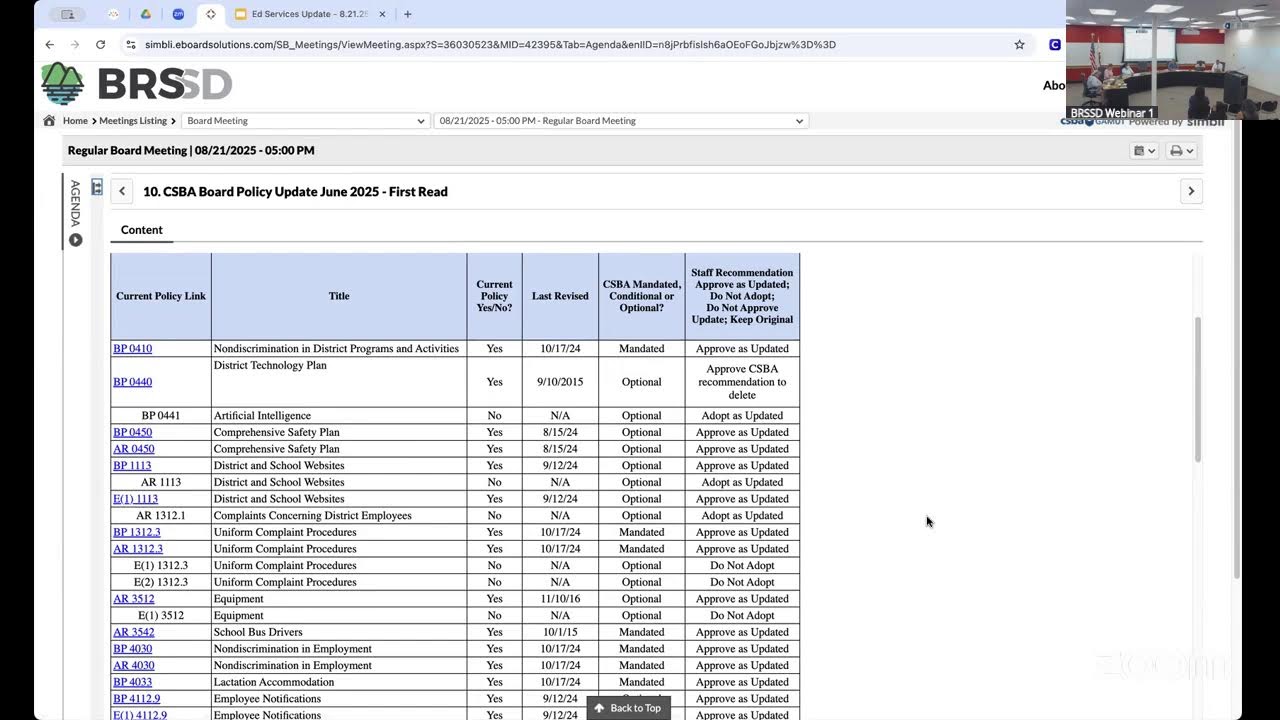Select the currently active Simbli browser tab
1280x720 pixels.
pos(210,14)
